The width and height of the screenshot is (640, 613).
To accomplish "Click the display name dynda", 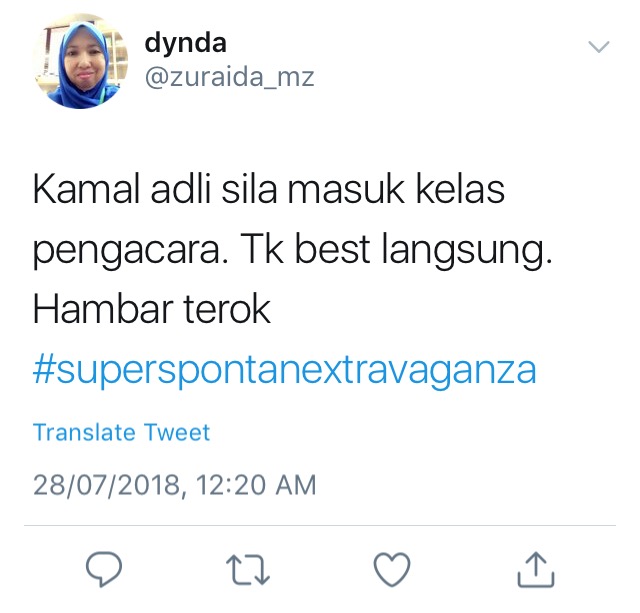I will (x=185, y=43).
